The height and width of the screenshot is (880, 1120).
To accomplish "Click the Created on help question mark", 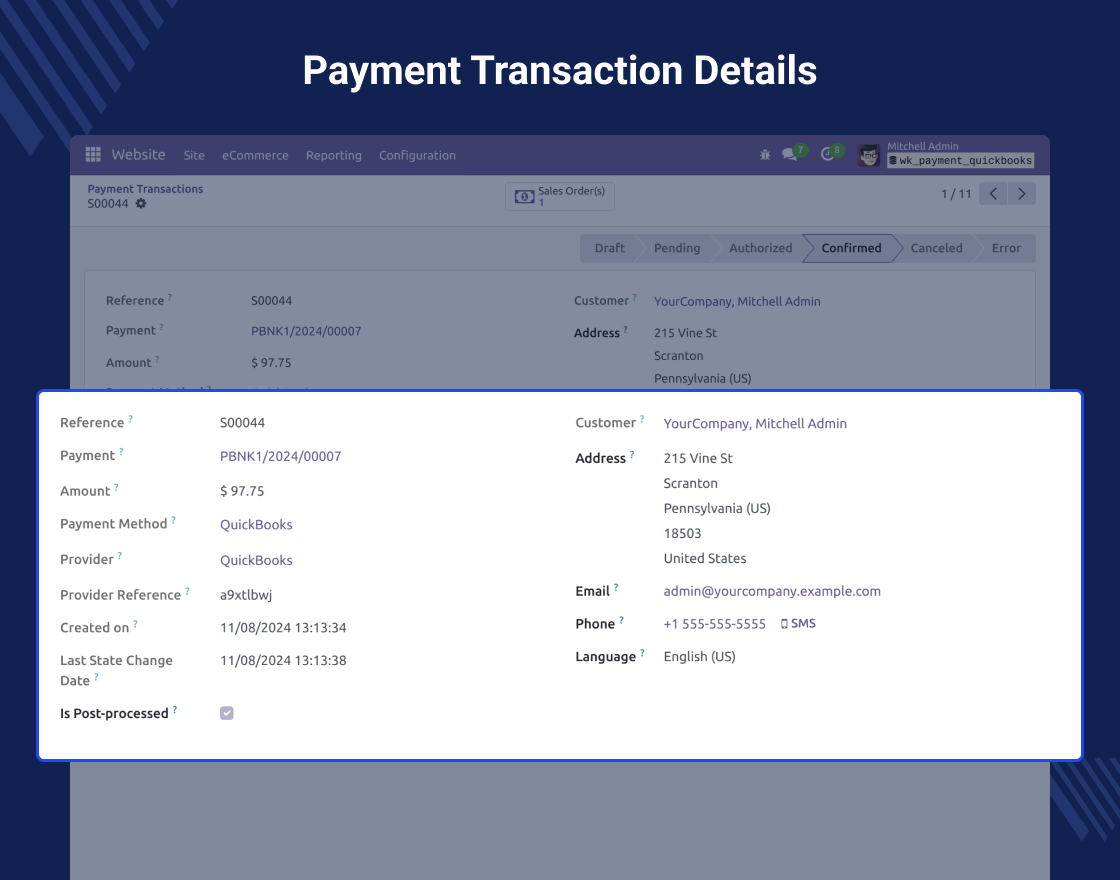I will (135, 624).
